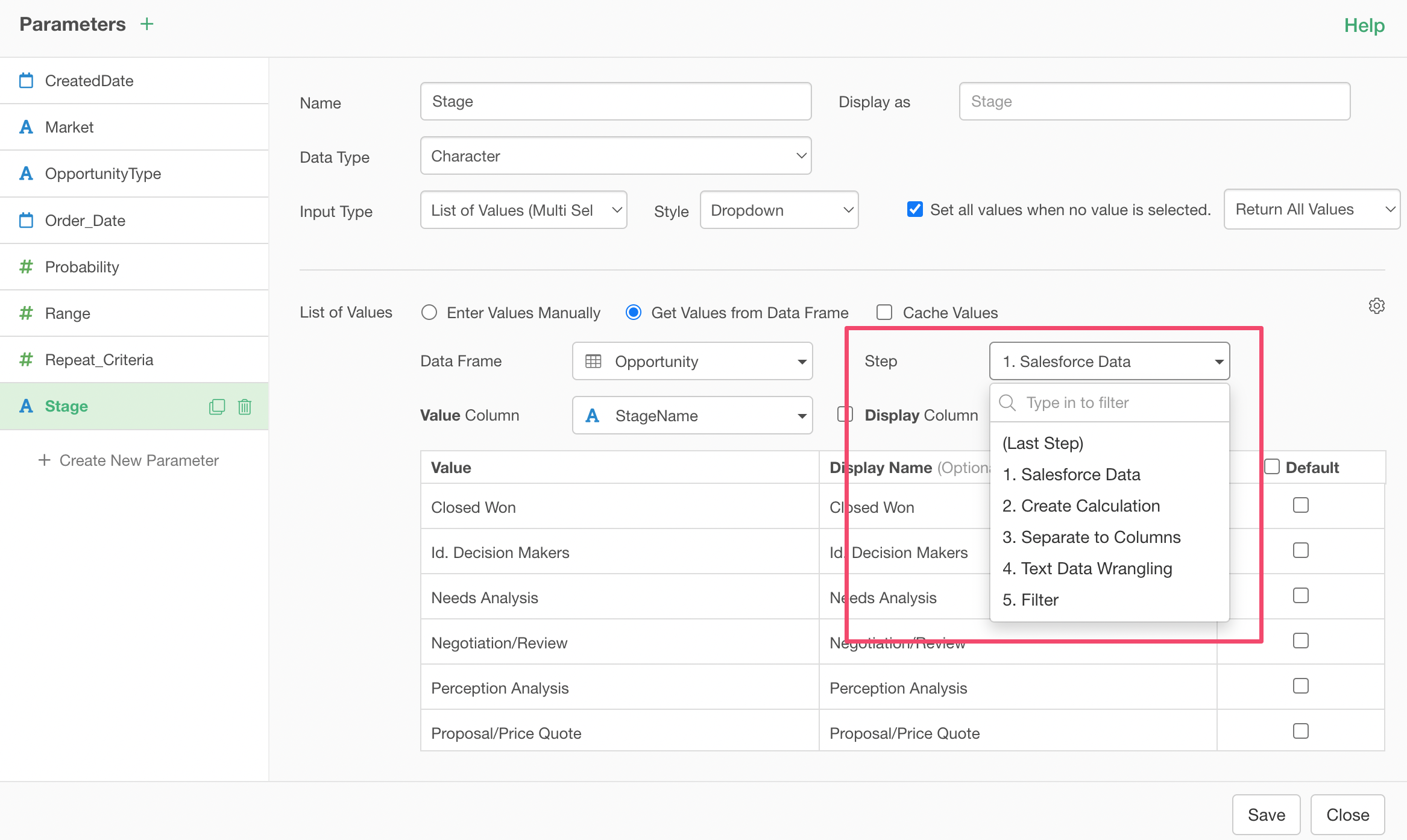Click the duplicate icon on the Stage parameter
Image resolution: width=1407 pixels, height=840 pixels.
tap(216, 407)
